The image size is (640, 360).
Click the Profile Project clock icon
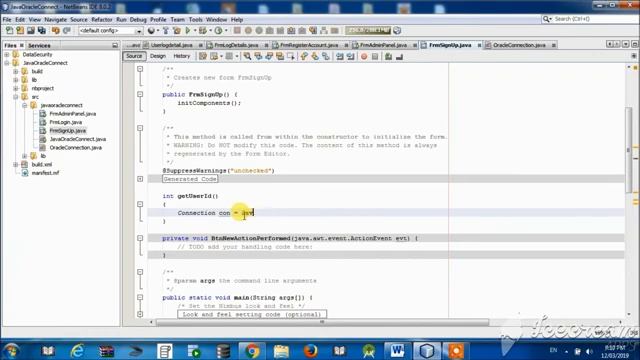click(x=218, y=31)
